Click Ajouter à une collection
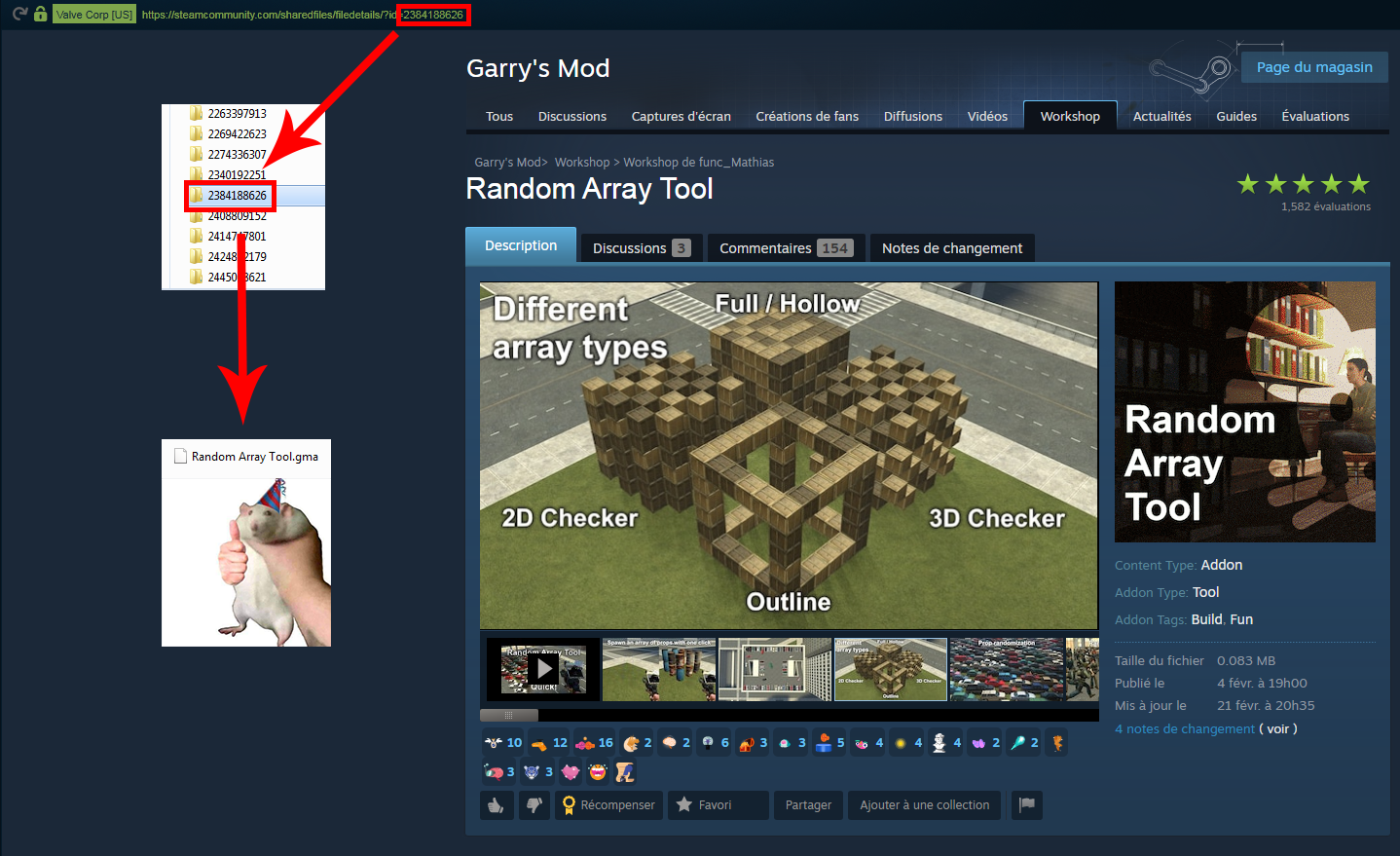The width and height of the screenshot is (1400, 856). pos(924,805)
